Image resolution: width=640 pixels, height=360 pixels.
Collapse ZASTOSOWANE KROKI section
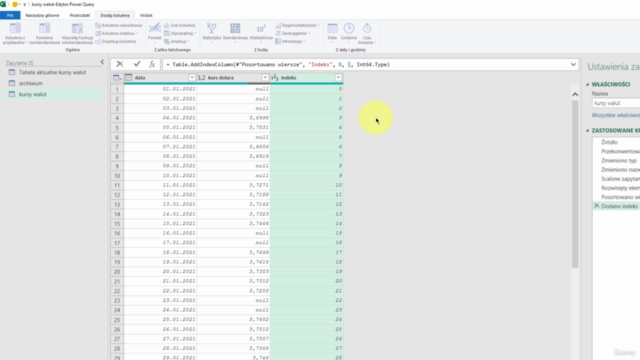tap(588, 131)
